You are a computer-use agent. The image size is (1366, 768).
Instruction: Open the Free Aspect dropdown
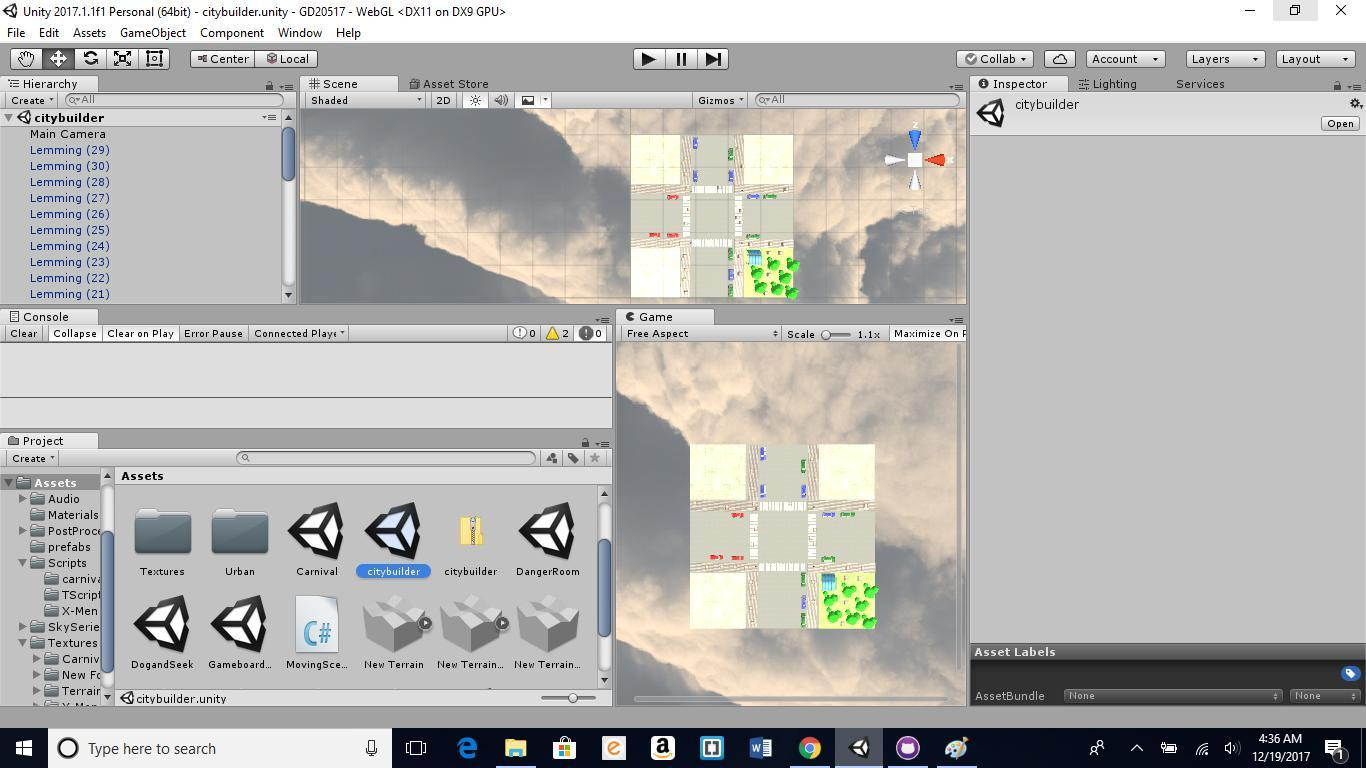click(701, 334)
